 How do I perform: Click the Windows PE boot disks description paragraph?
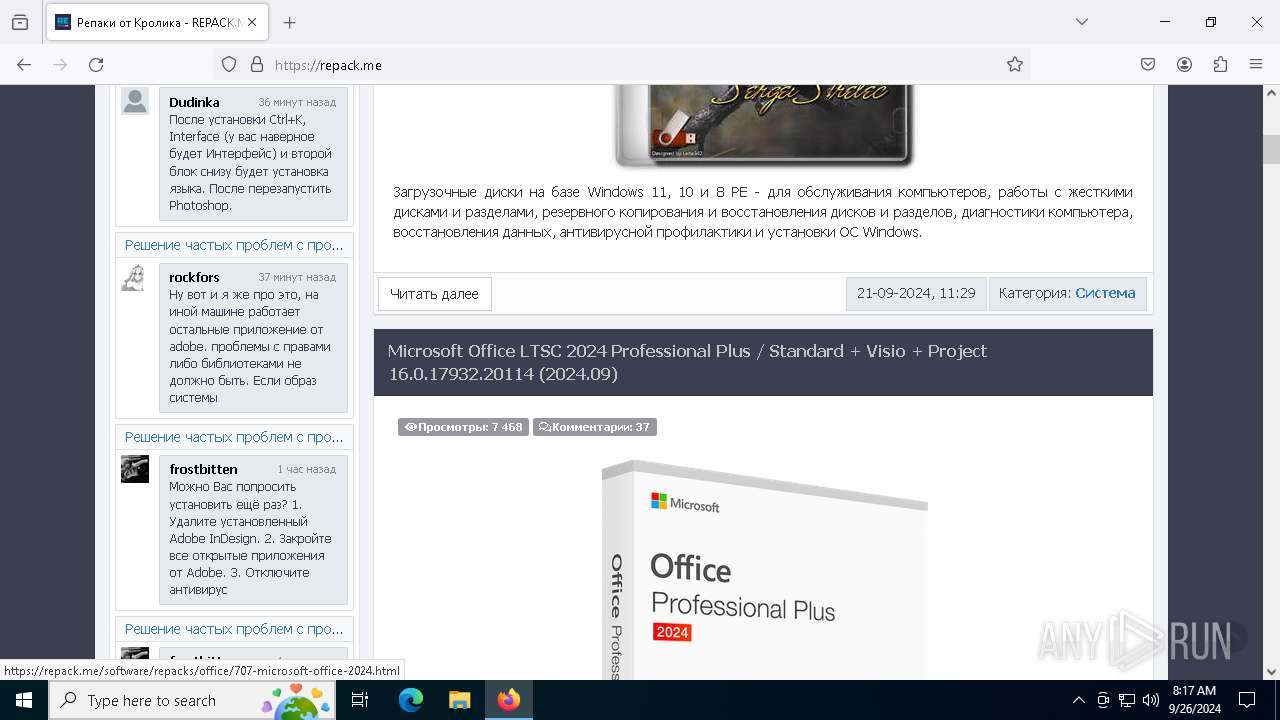coord(763,212)
